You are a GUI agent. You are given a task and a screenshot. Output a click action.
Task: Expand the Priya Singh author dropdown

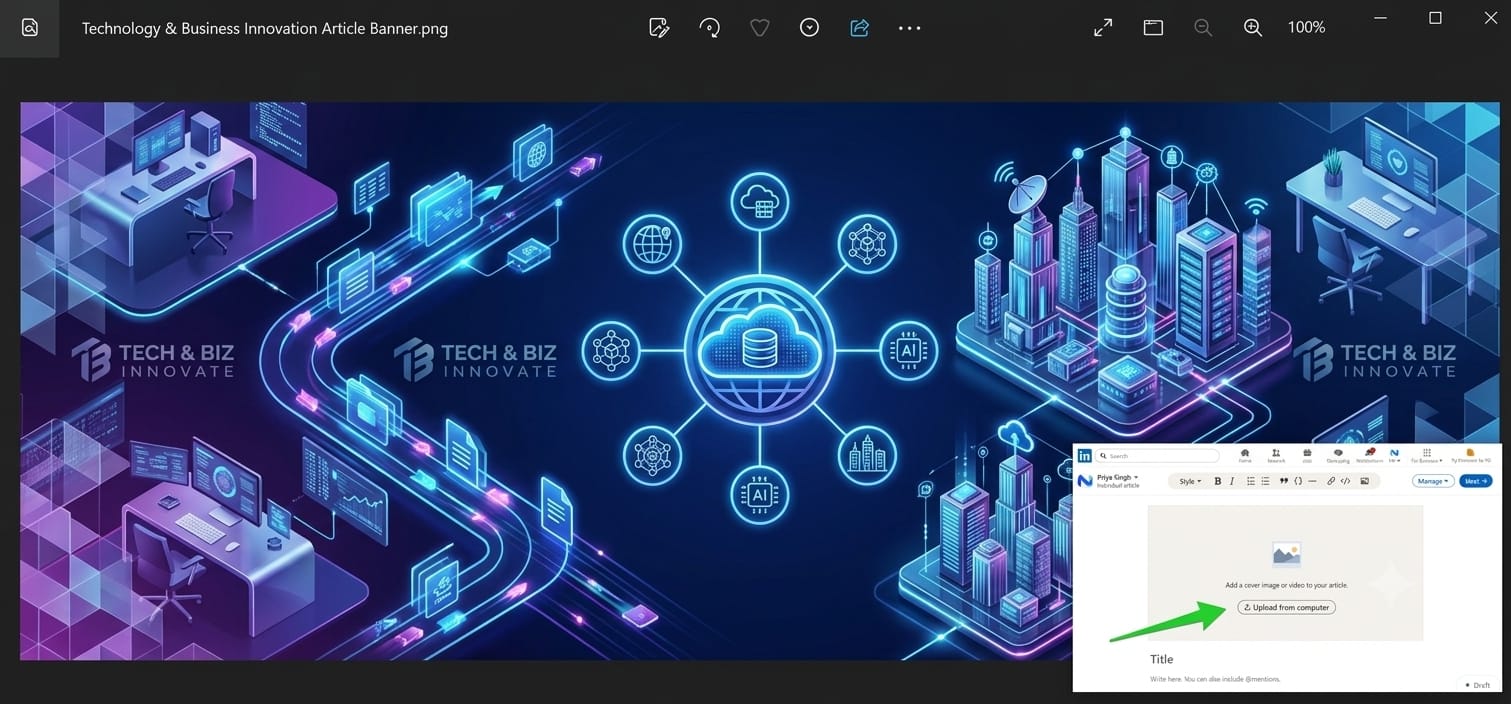coord(1117,477)
